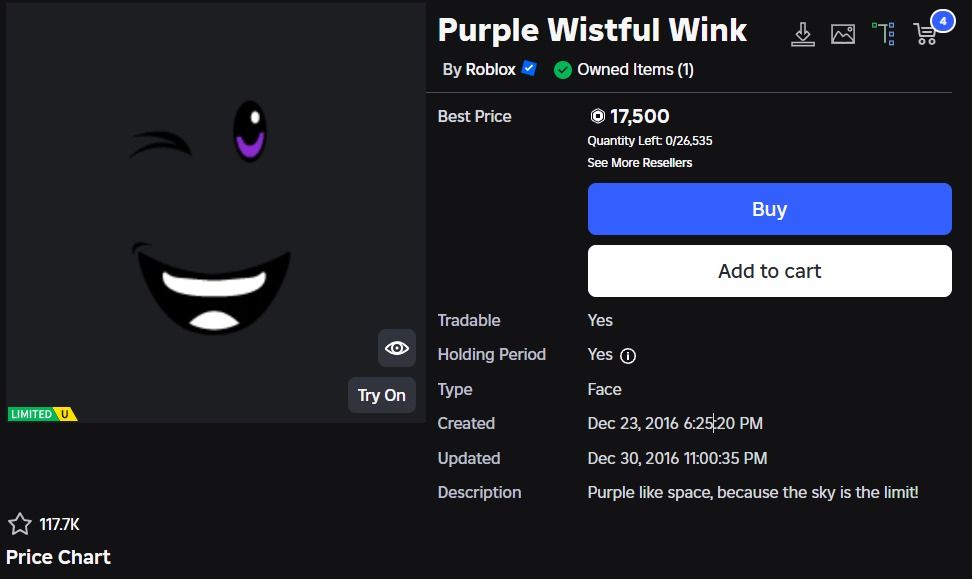Click Add to cart button
The height and width of the screenshot is (579, 972).
(x=769, y=271)
